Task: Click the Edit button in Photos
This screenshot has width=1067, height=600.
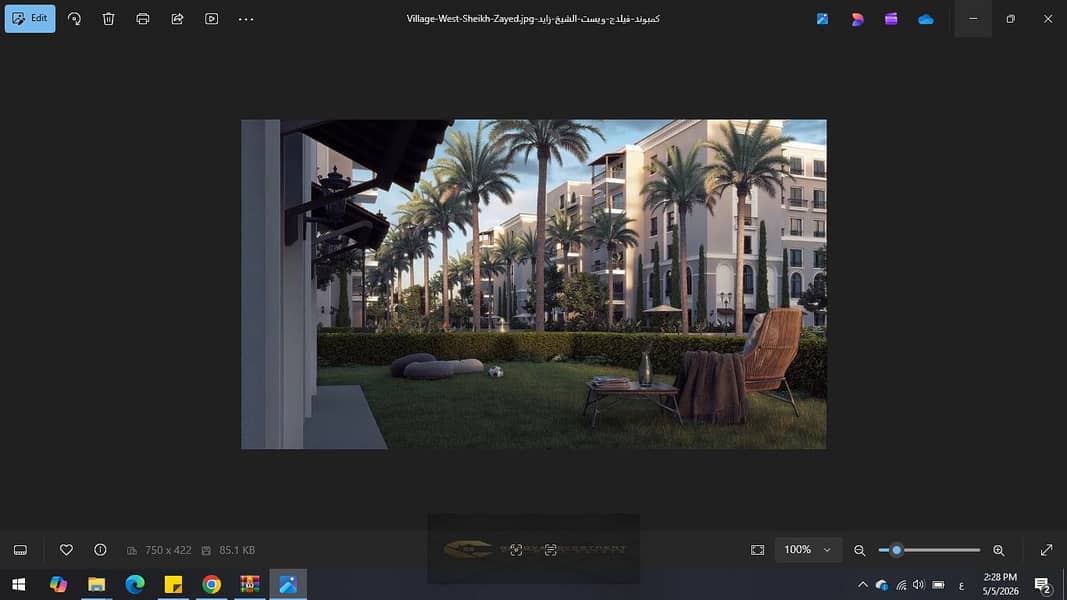Action: 30,18
